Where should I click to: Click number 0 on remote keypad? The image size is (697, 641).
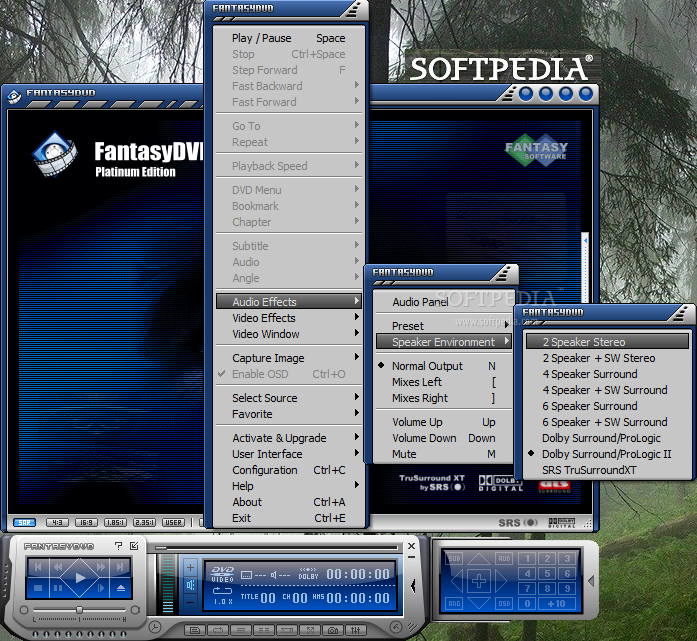click(527, 603)
